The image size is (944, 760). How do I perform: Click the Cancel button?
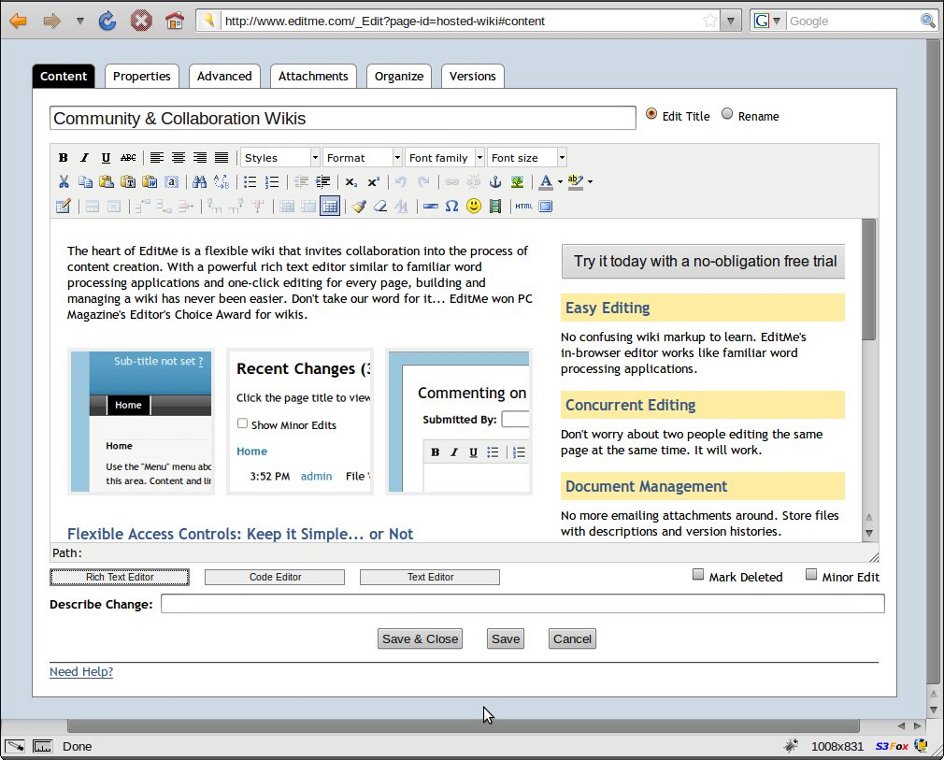tap(572, 639)
